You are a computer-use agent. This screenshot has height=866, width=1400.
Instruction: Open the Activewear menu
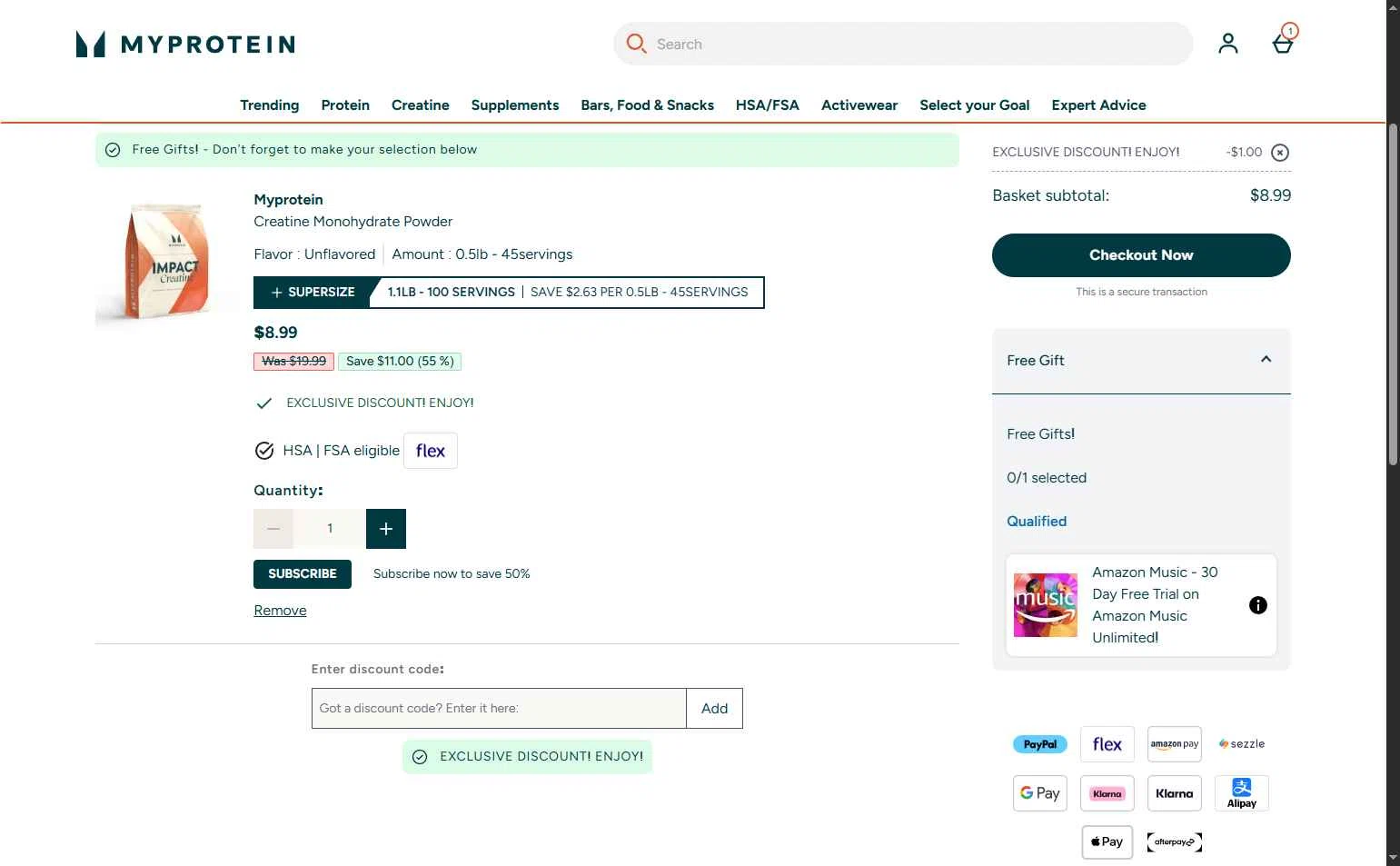click(859, 105)
